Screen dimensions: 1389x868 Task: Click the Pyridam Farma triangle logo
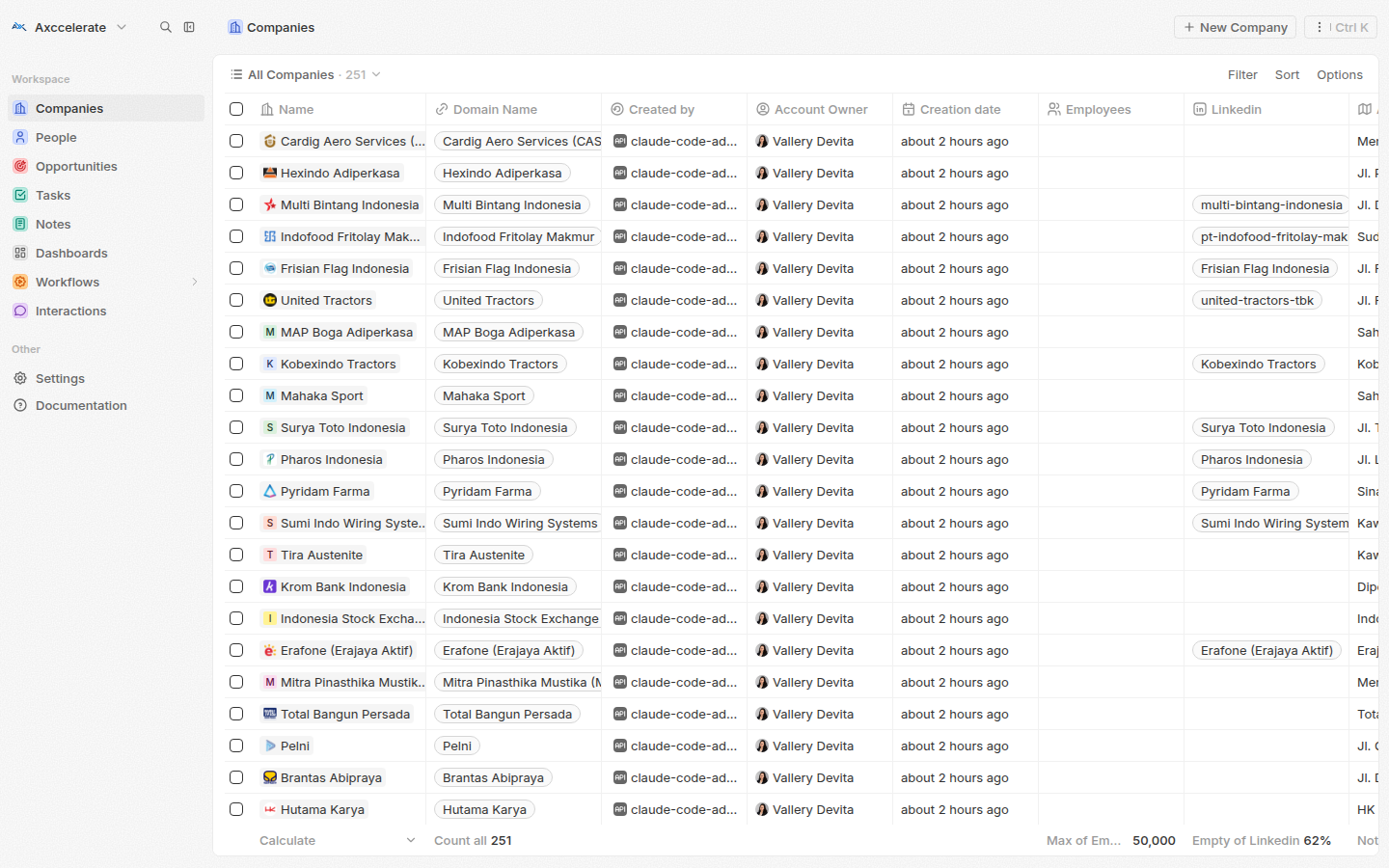tap(270, 491)
